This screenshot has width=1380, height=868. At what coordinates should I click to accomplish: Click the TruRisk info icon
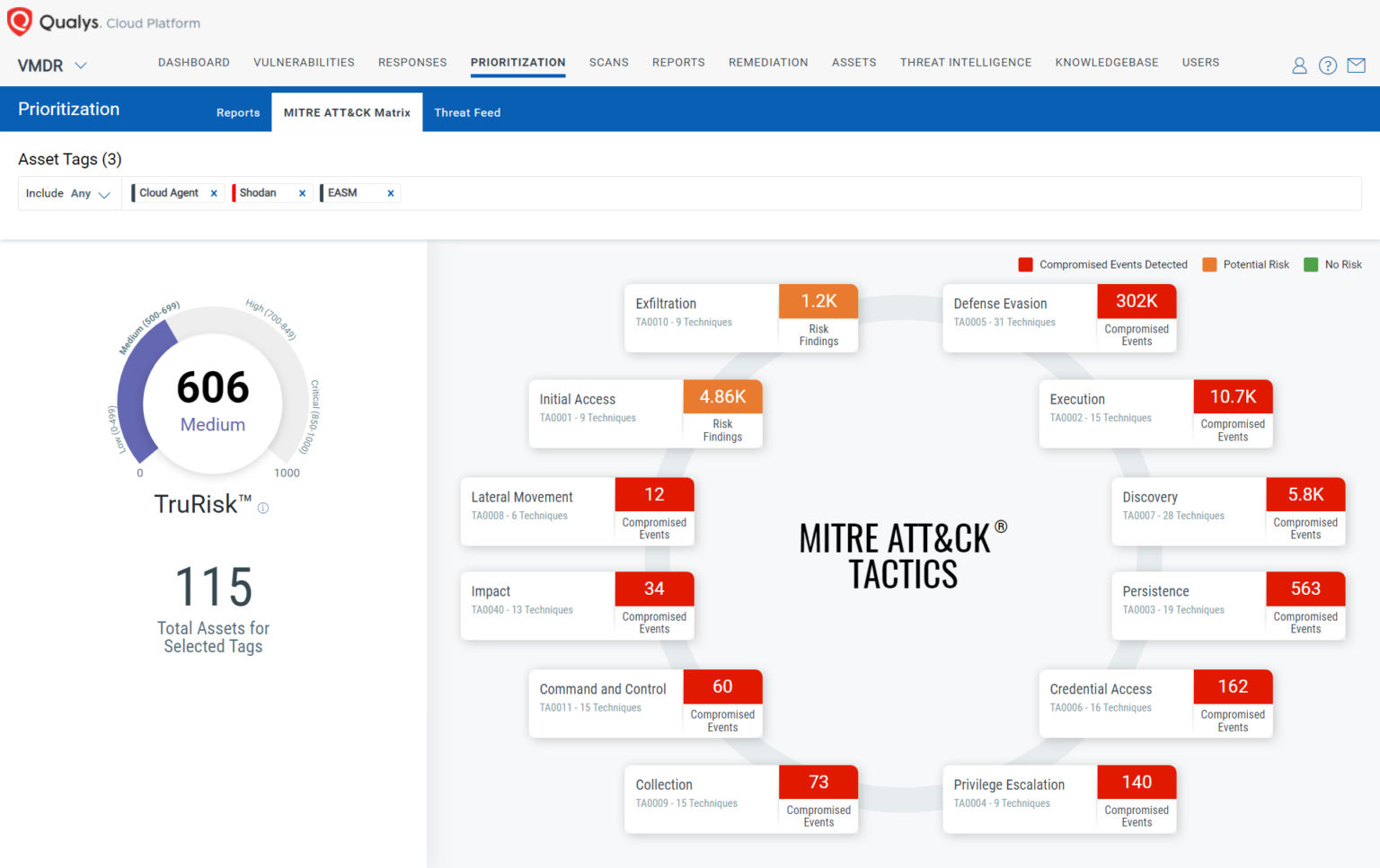click(262, 508)
